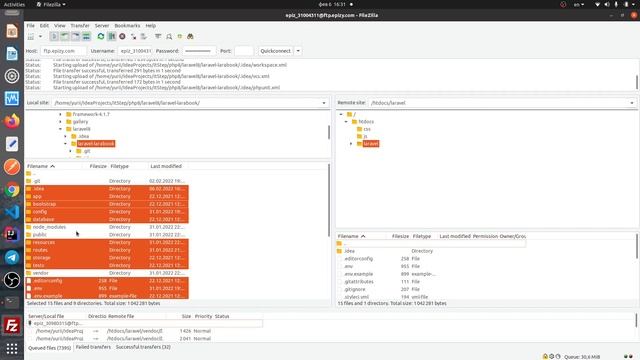Toggle the transfer queue display
Image resolution: width=640 pixels, height=360 pixels.
pyautogui.click(x=86, y=37)
